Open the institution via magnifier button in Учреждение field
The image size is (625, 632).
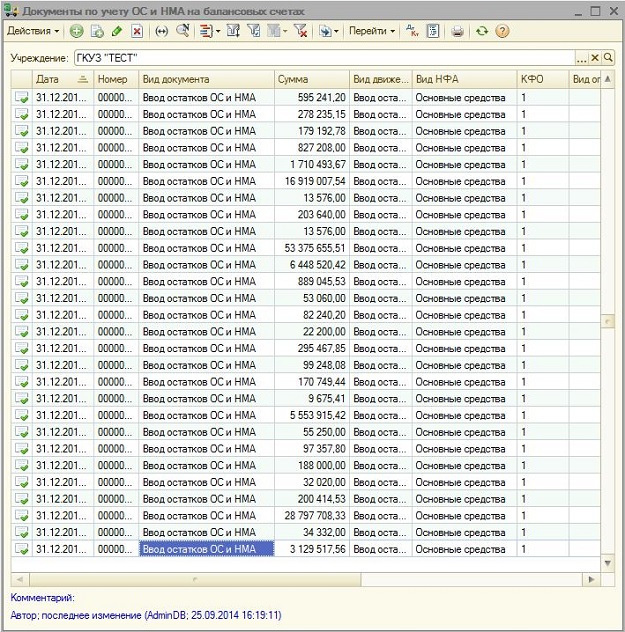(608, 58)
